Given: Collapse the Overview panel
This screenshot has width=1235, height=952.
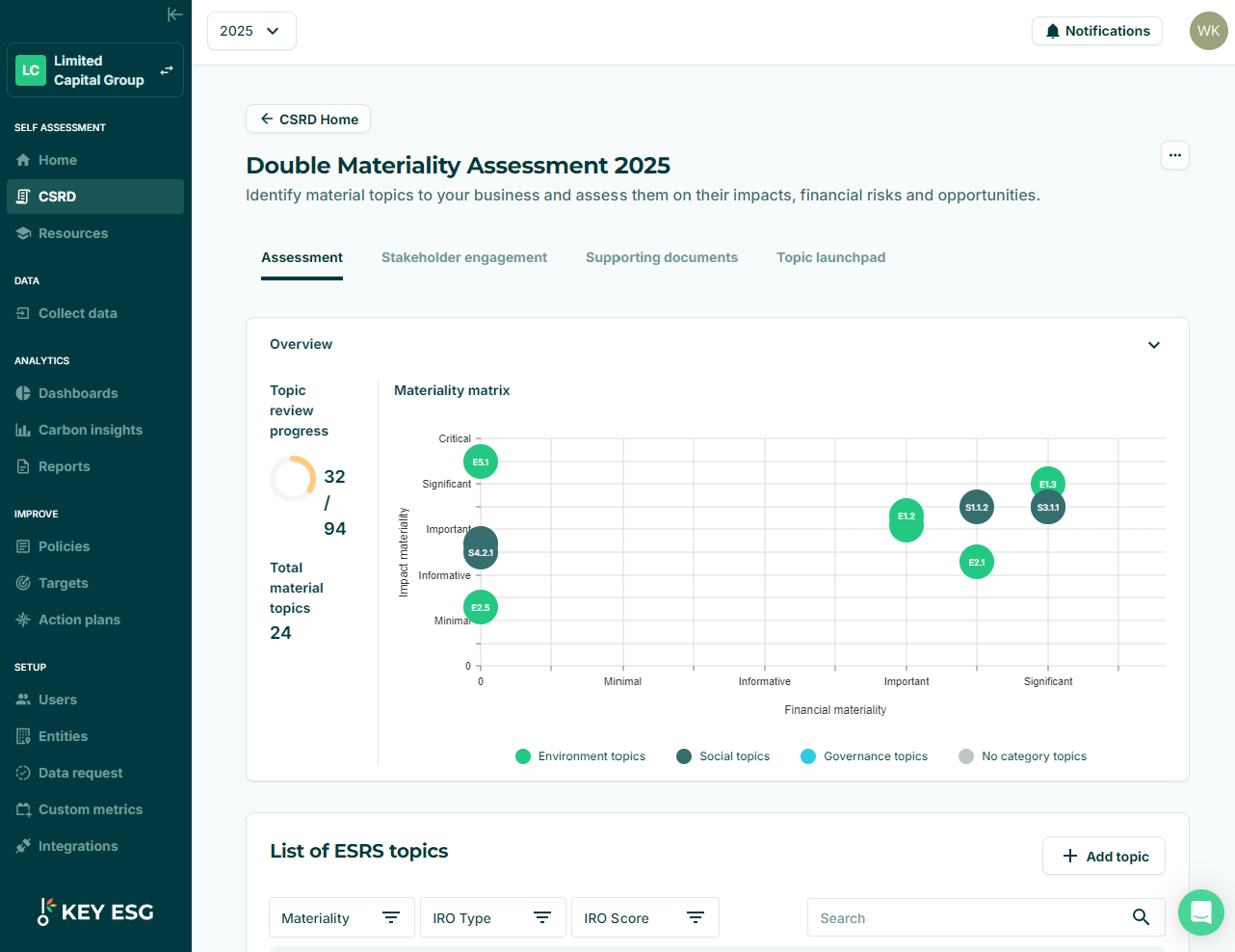Looking at the screenshot, I should (x=1153, y=344).
